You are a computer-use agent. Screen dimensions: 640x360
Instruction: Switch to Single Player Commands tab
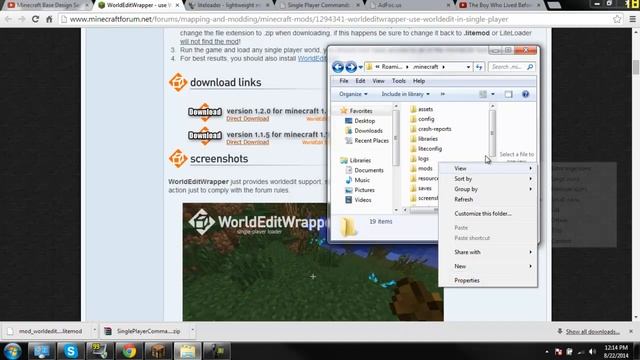coord(318,5)
